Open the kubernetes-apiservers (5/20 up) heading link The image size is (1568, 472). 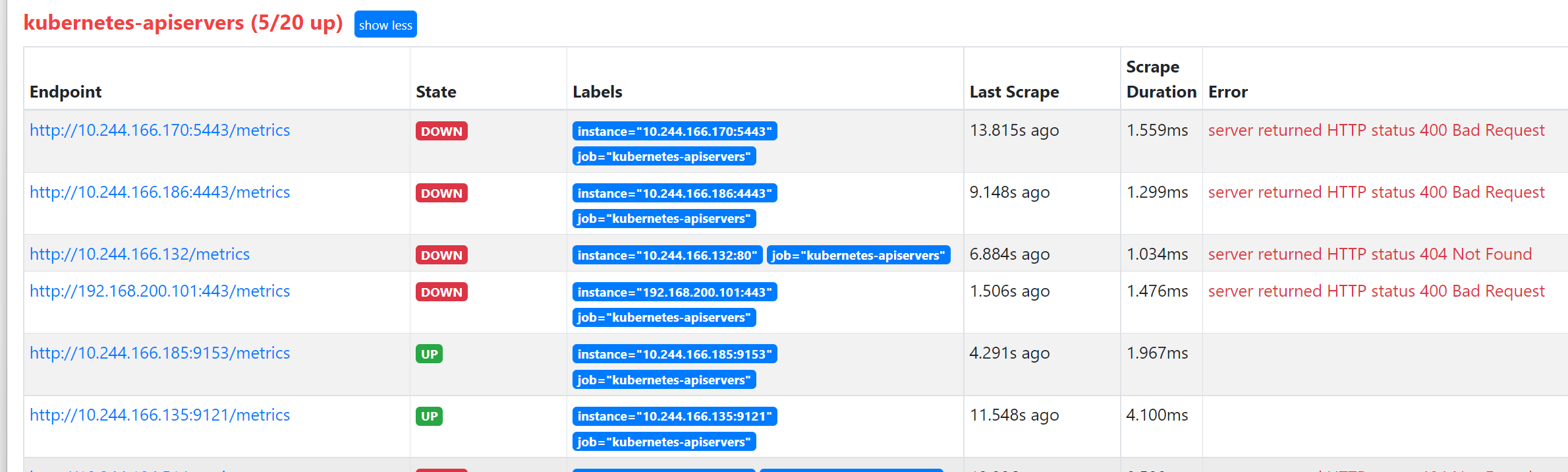click(x=183, y=22)
